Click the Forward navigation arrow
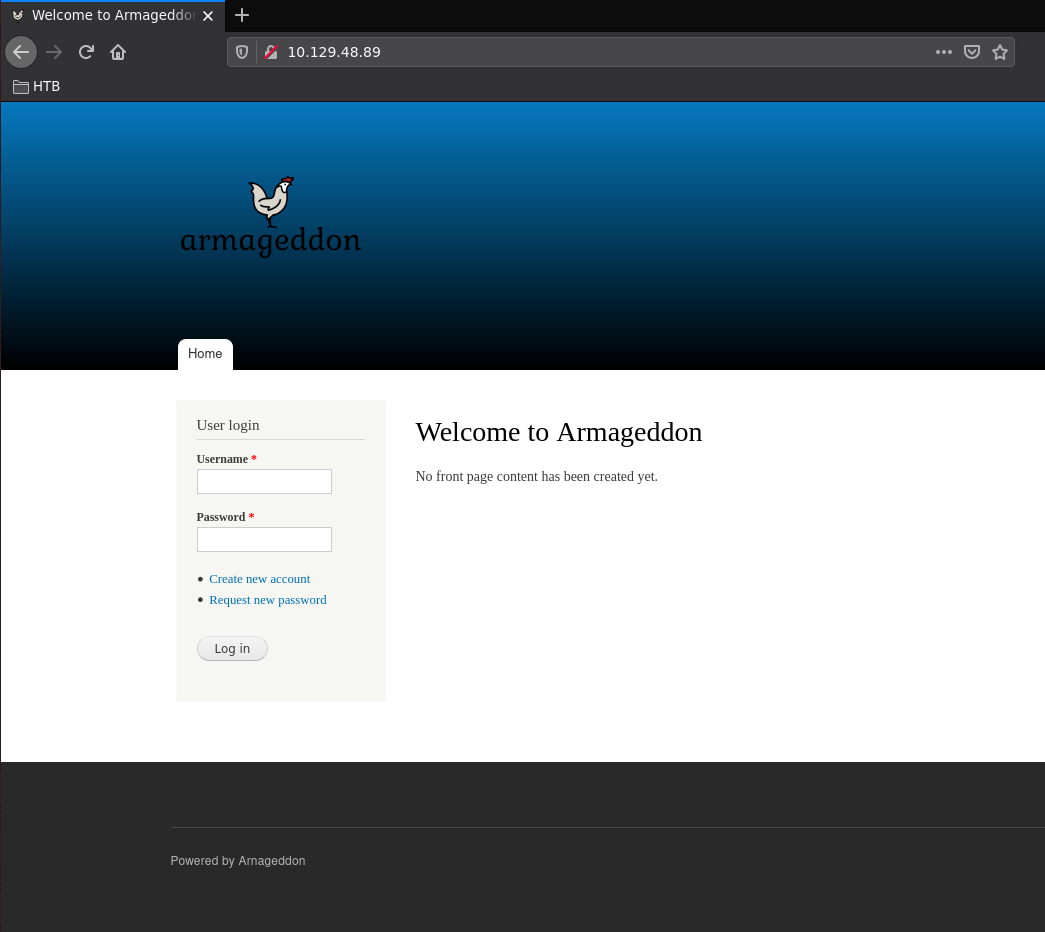Viewport: 1045px width, 932px height. (54, 52)
